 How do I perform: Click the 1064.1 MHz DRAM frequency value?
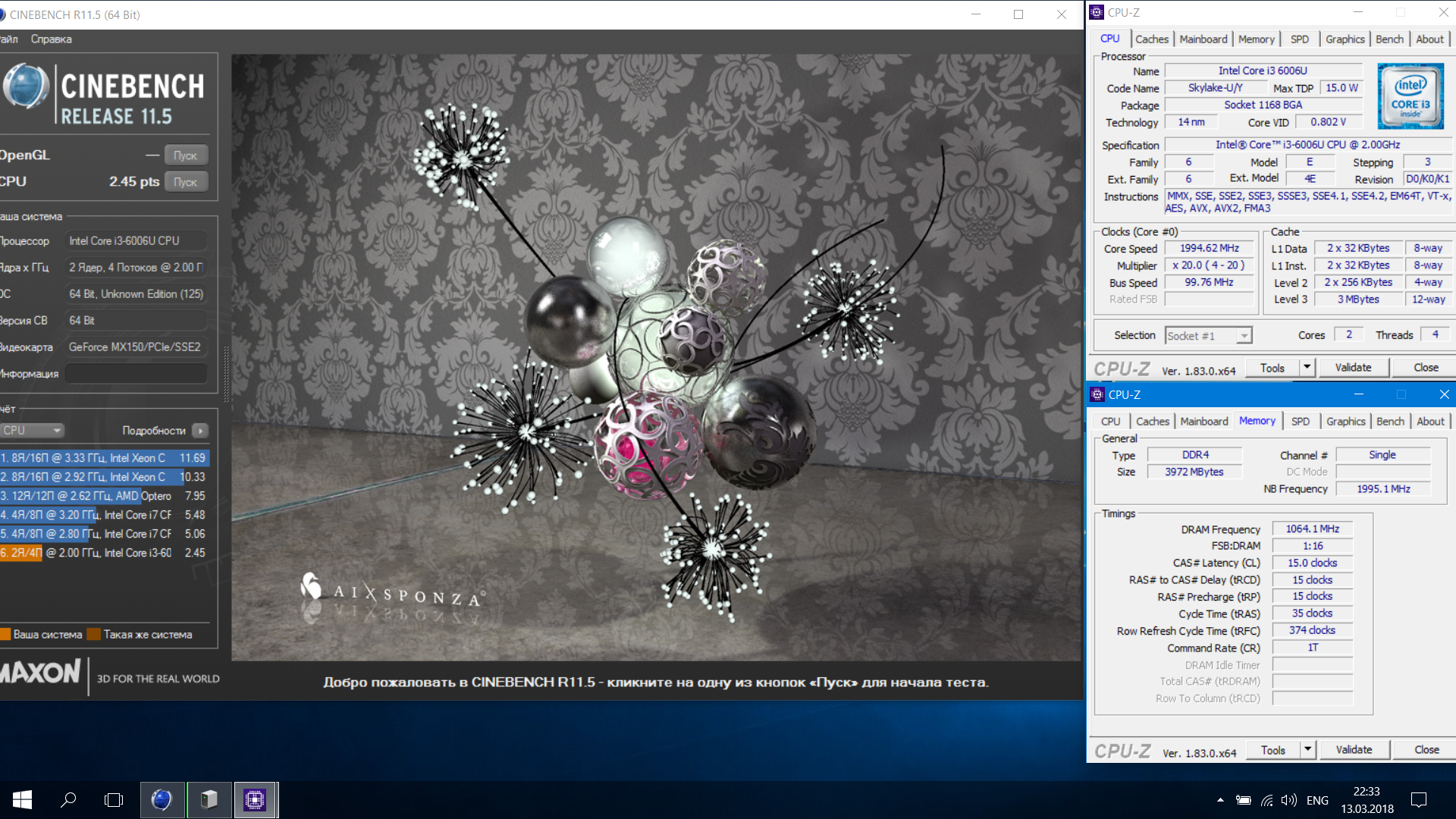[1312, 529]
